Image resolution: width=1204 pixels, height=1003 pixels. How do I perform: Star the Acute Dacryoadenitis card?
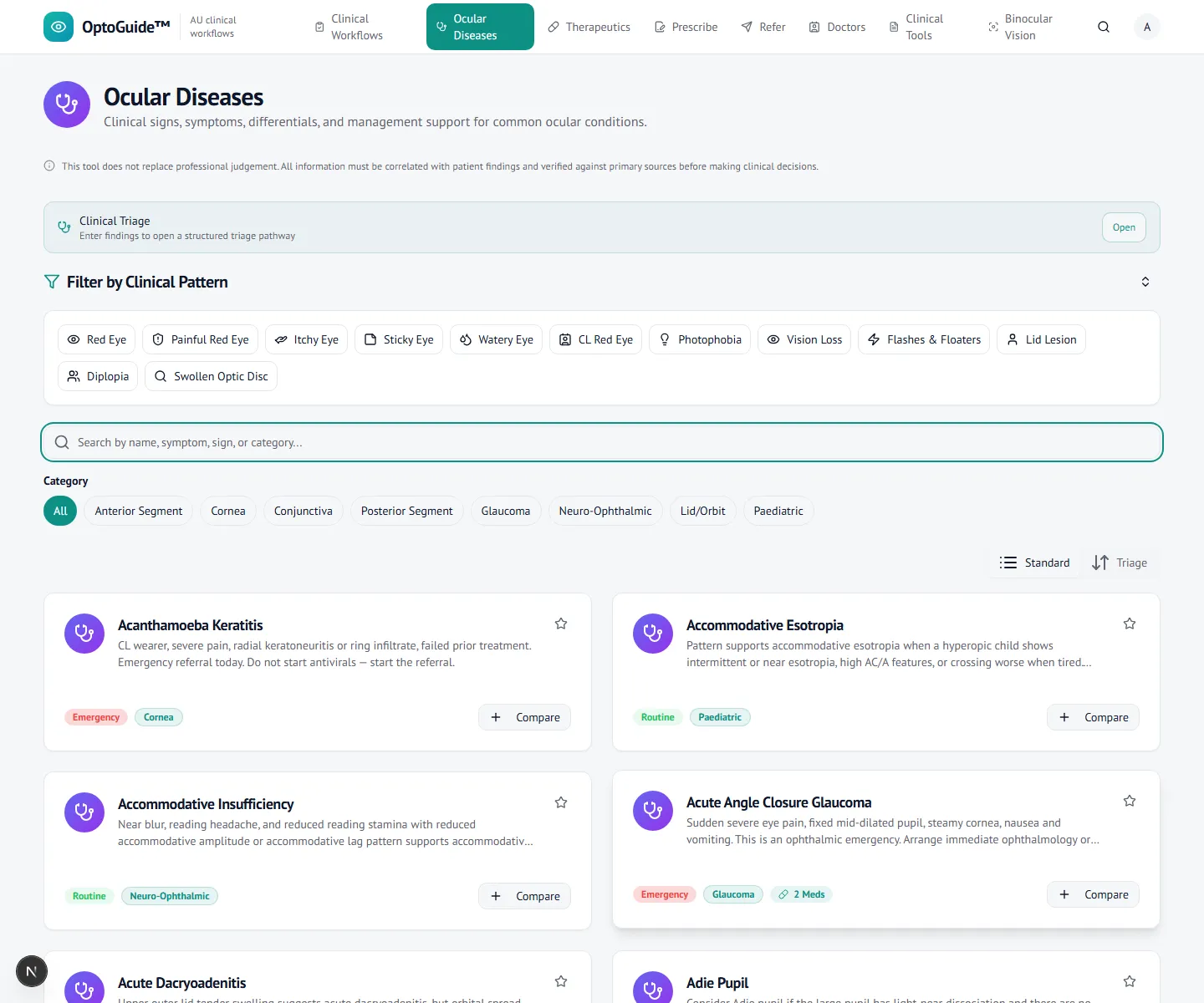point(561,981)
